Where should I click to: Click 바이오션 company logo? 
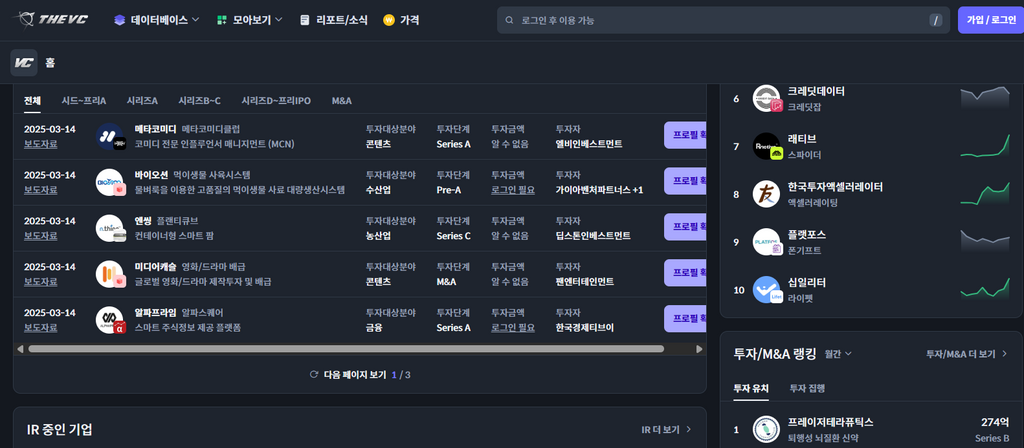pyautogui.click(x=110, y=182)
